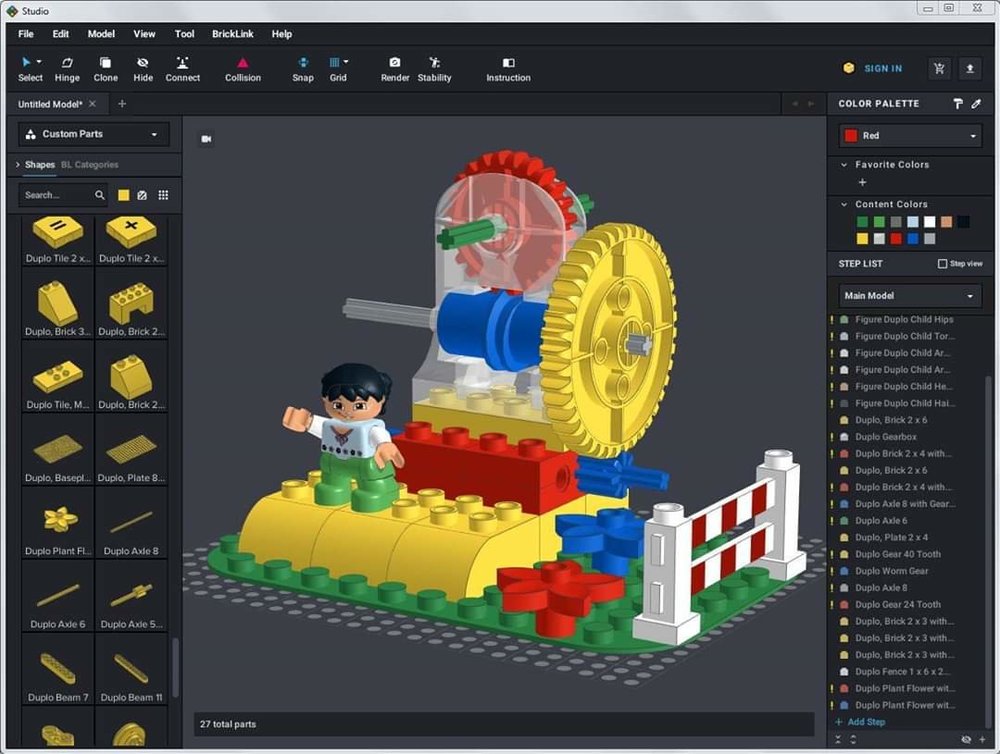Toggle Snap mode
Viewport: 1000px width, 754px height.
303,70
